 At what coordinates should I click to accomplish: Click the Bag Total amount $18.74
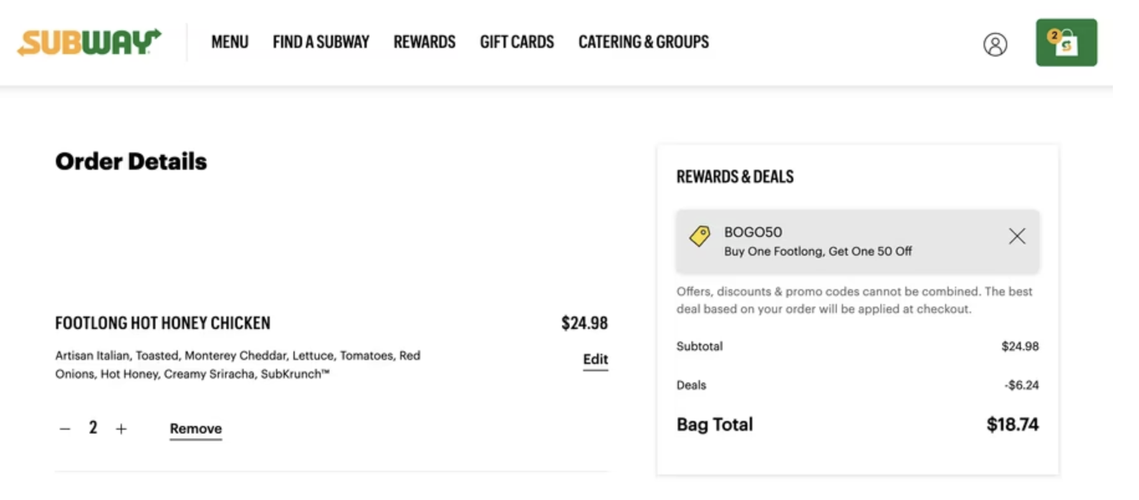pyautogui.click(x=1013, y=424)
